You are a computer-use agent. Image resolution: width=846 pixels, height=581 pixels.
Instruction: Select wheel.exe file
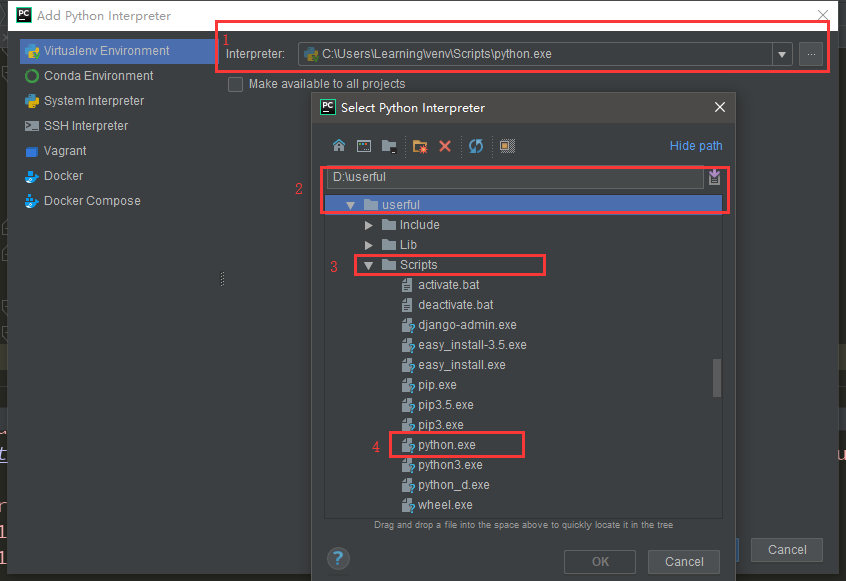pos(445,504)
